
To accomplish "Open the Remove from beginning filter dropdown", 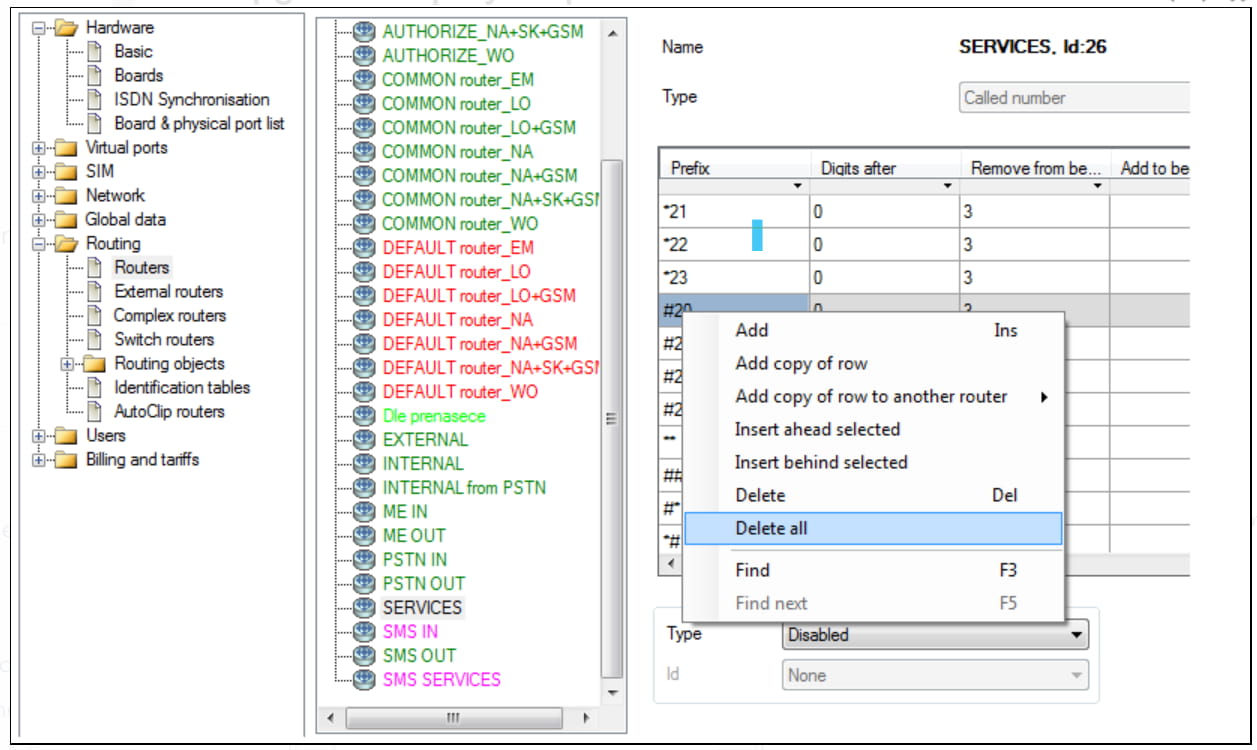I will (x=1097, y=187).
